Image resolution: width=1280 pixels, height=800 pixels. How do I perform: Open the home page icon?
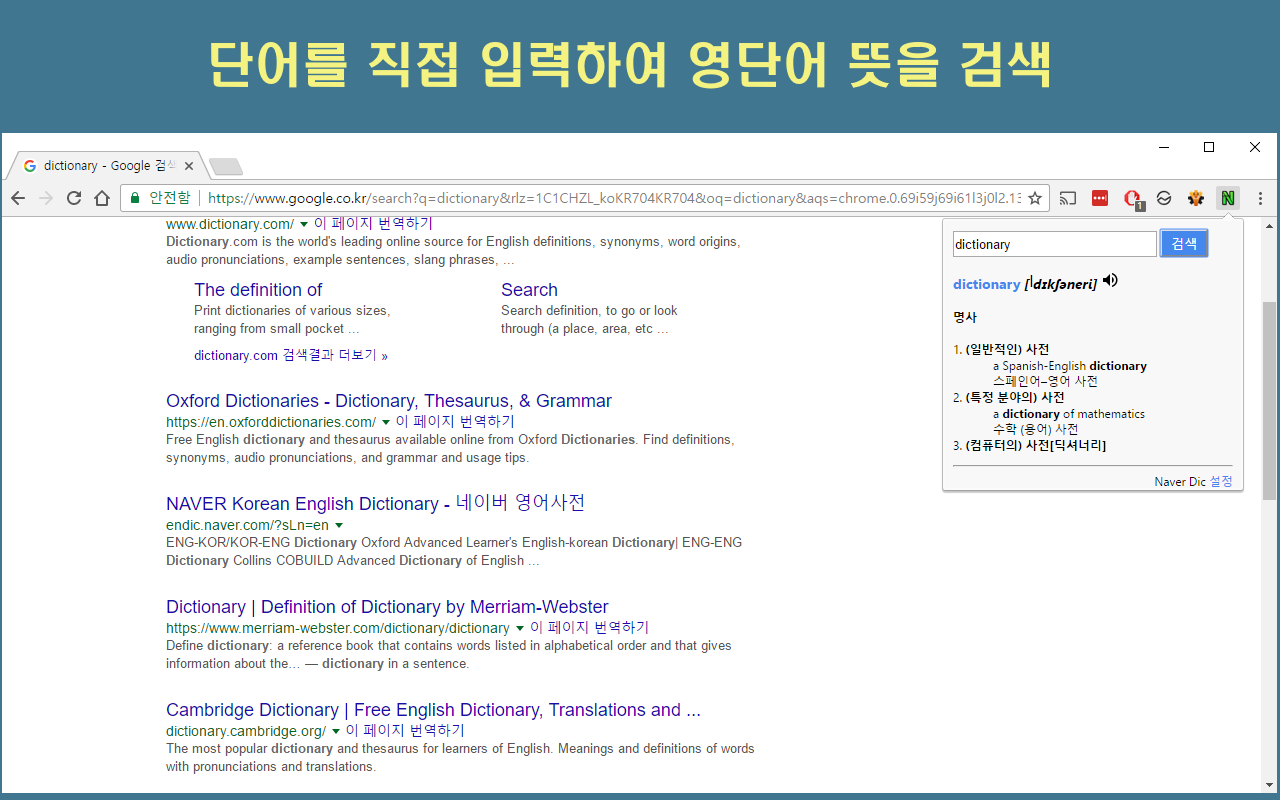click(x=102, y=198)
